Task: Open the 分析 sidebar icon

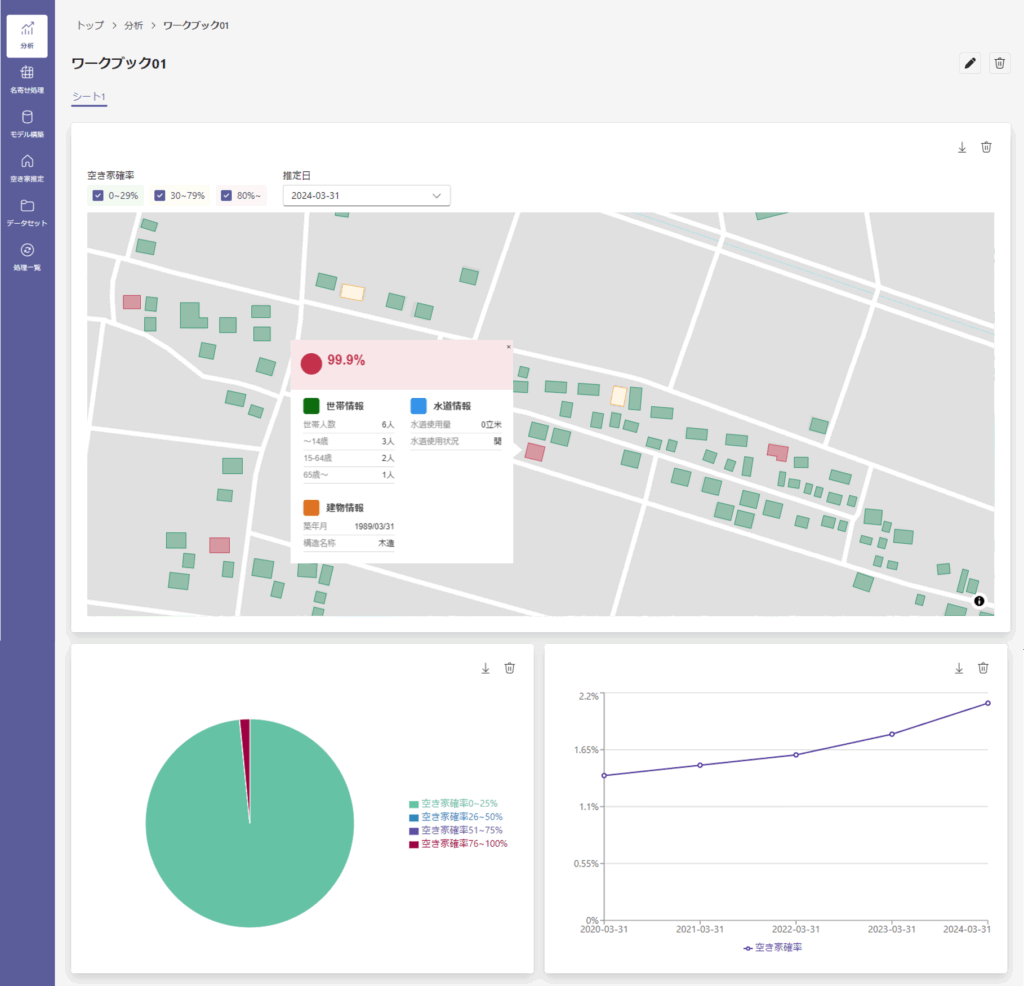Action: click(27, 36)
